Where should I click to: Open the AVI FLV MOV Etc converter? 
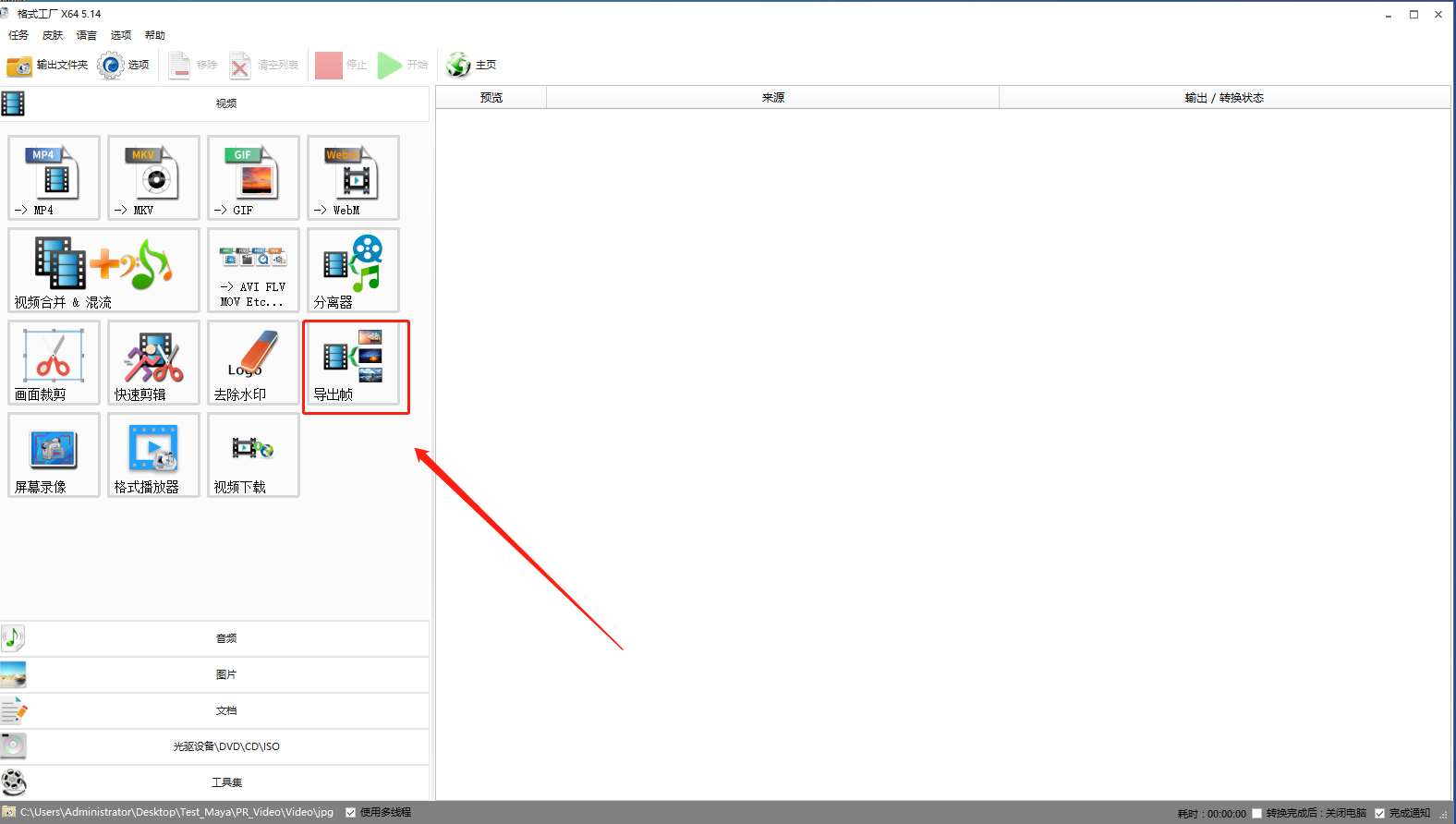pyautogui.click(x=253, y=270)
